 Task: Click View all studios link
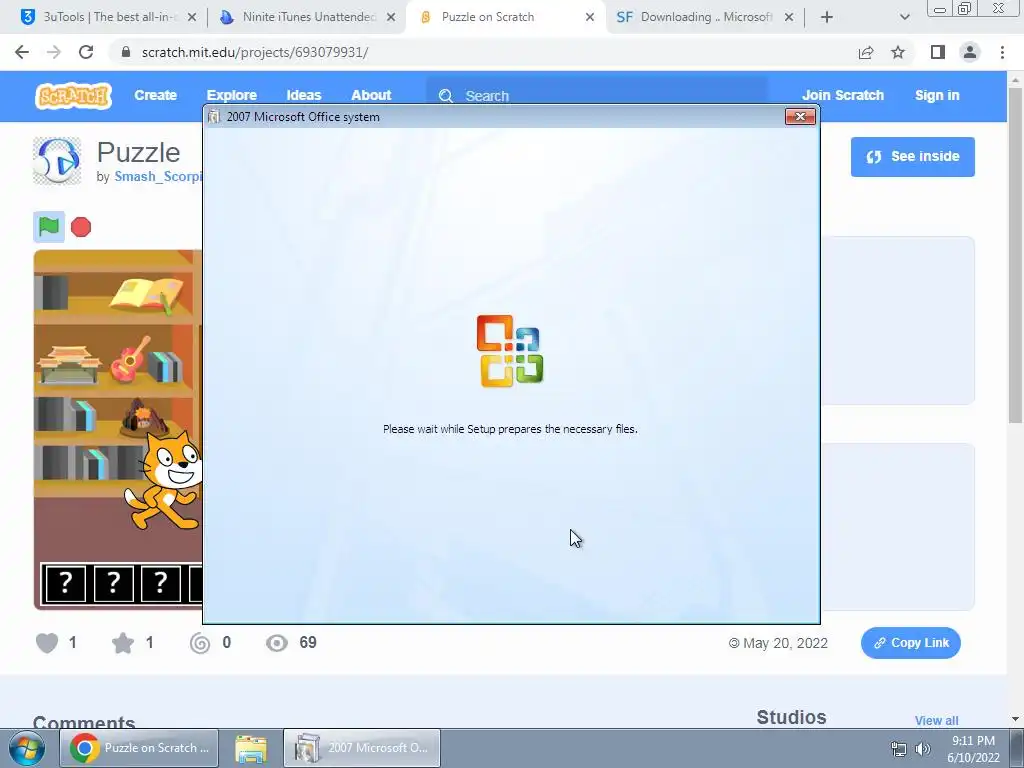point(936,720)
